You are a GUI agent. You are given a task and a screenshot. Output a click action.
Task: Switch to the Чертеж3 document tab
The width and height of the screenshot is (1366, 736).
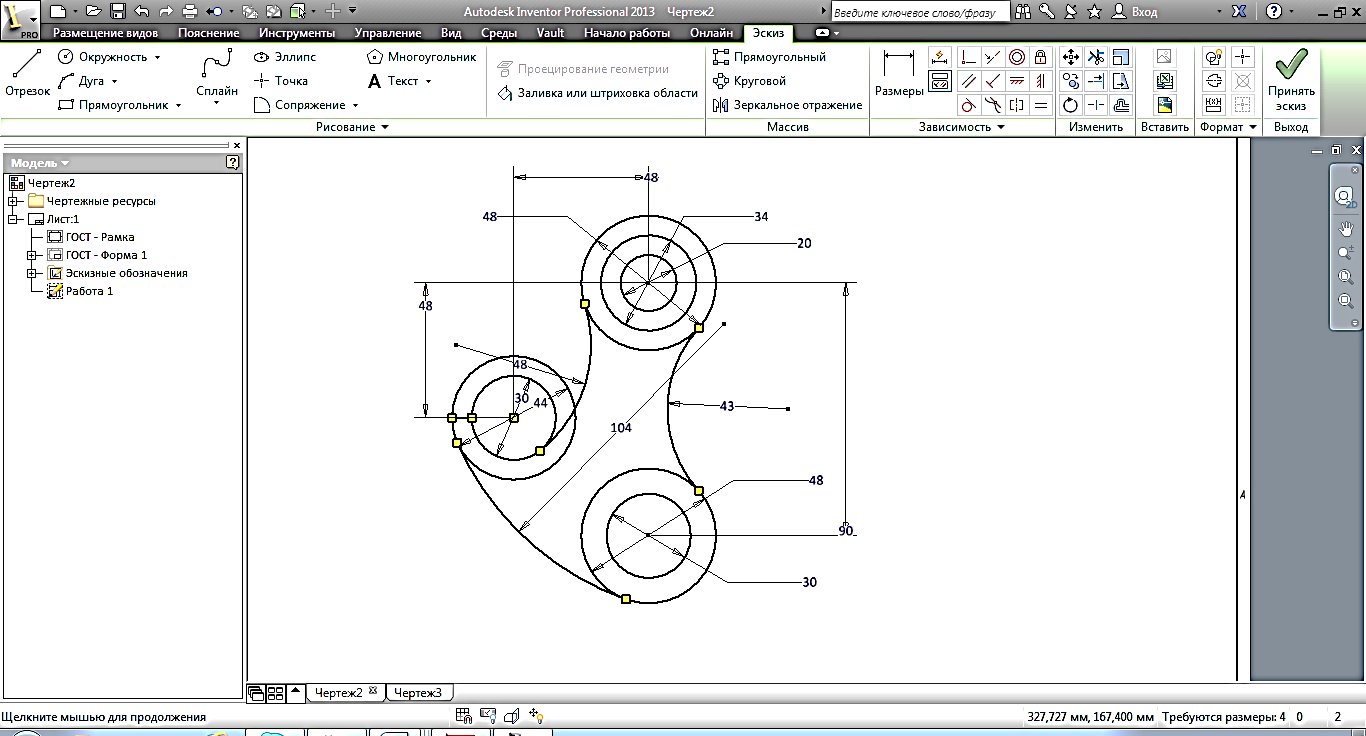pos(418,693)
